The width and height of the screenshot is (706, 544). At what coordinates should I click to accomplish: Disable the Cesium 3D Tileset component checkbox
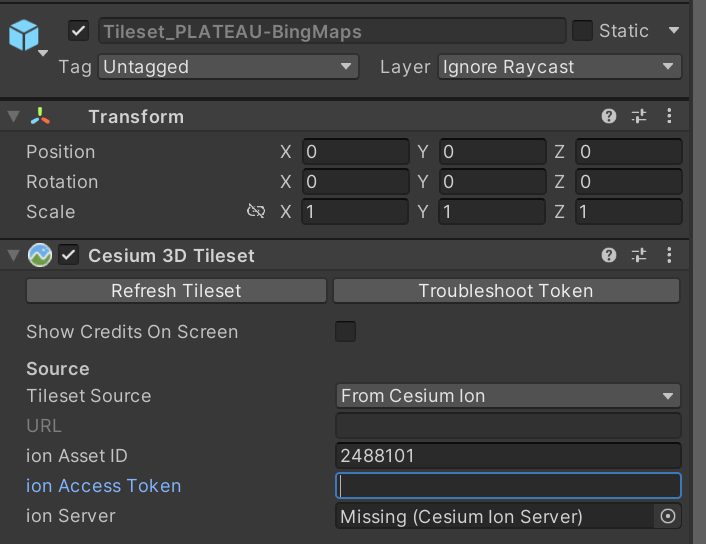pyautogui.click(x=68, y=255)
